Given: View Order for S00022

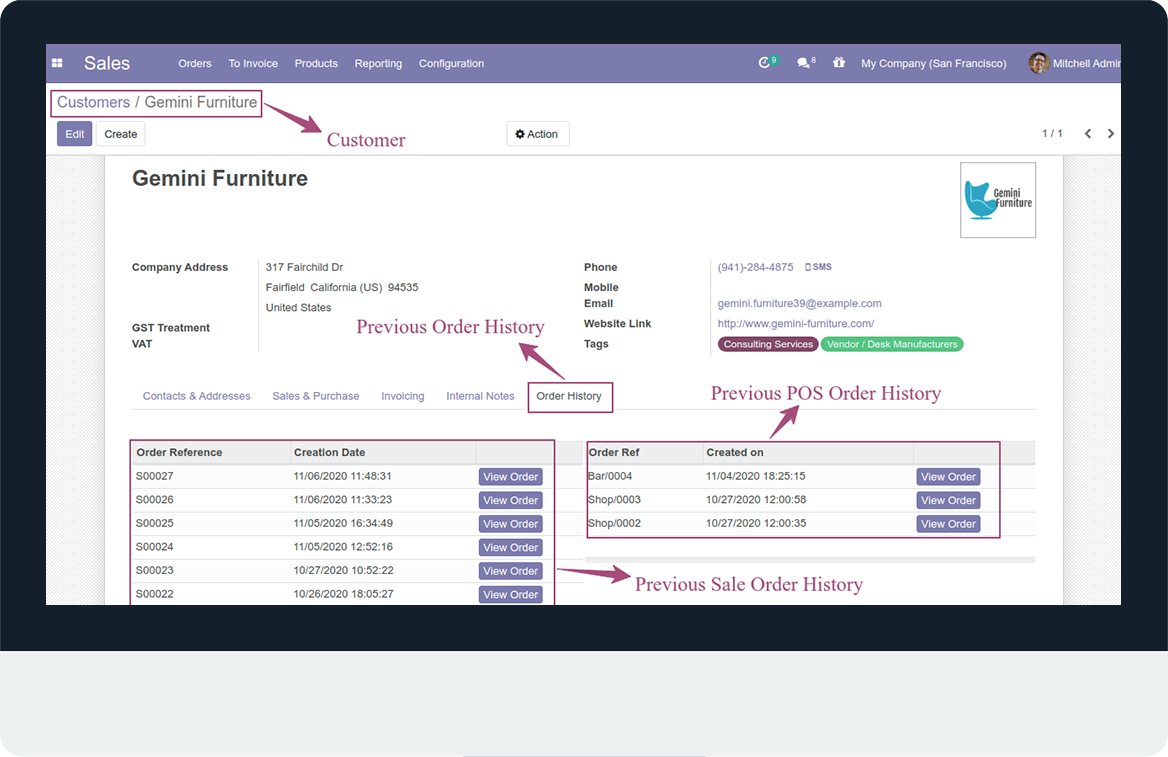Looking at the screenshot, I should point(510,595).
